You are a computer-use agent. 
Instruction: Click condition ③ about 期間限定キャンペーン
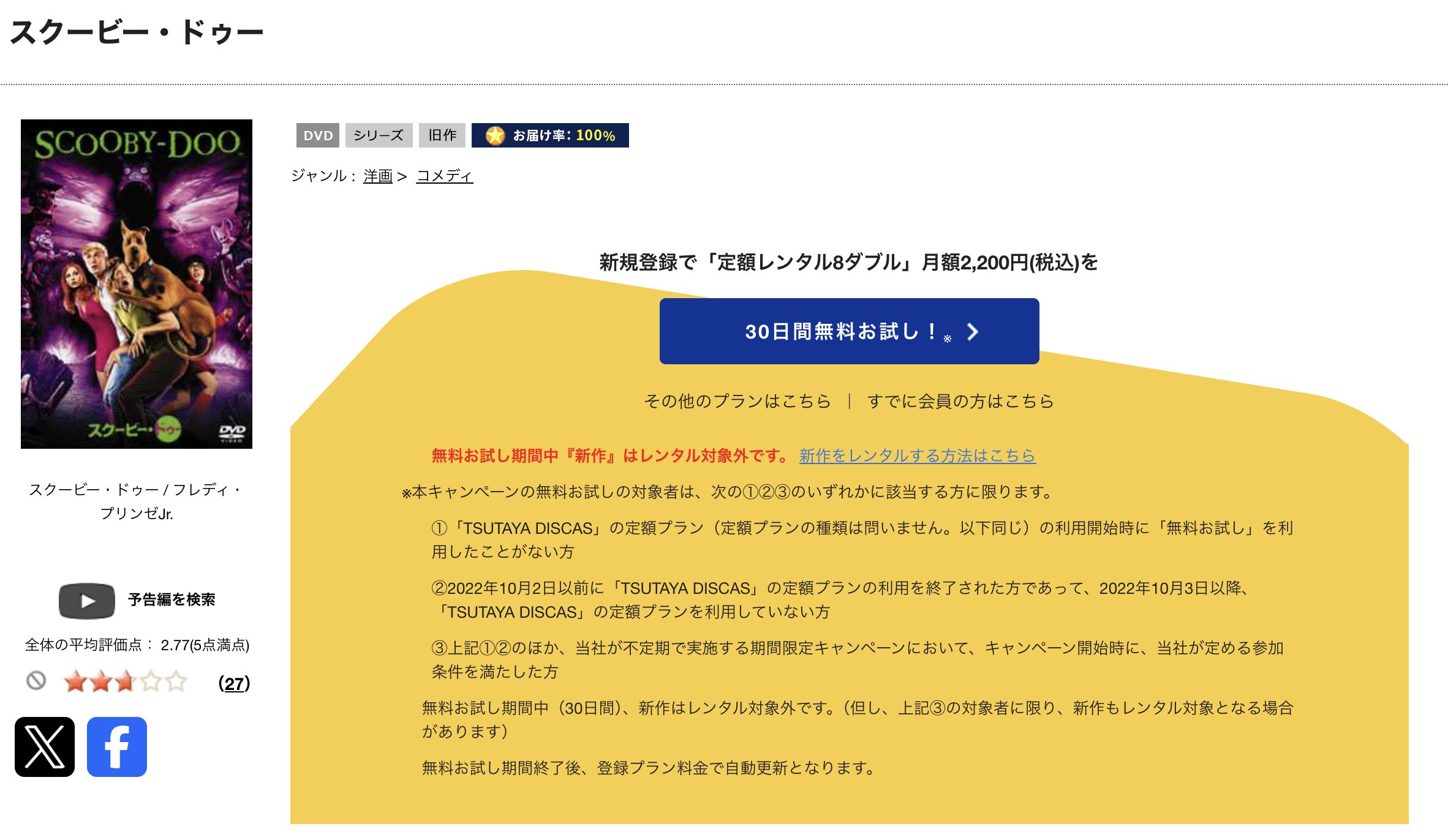point(858,660)
